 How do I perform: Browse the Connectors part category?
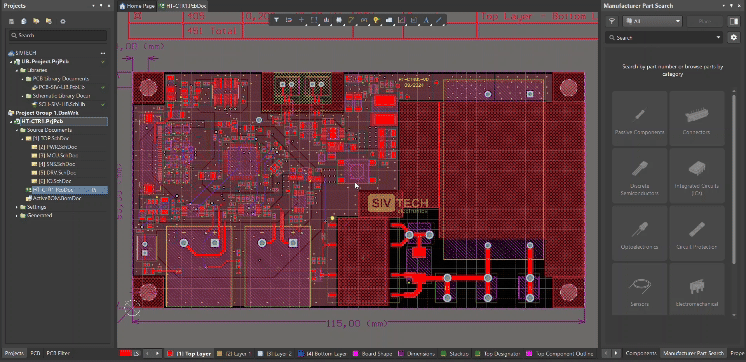point(697,118)
